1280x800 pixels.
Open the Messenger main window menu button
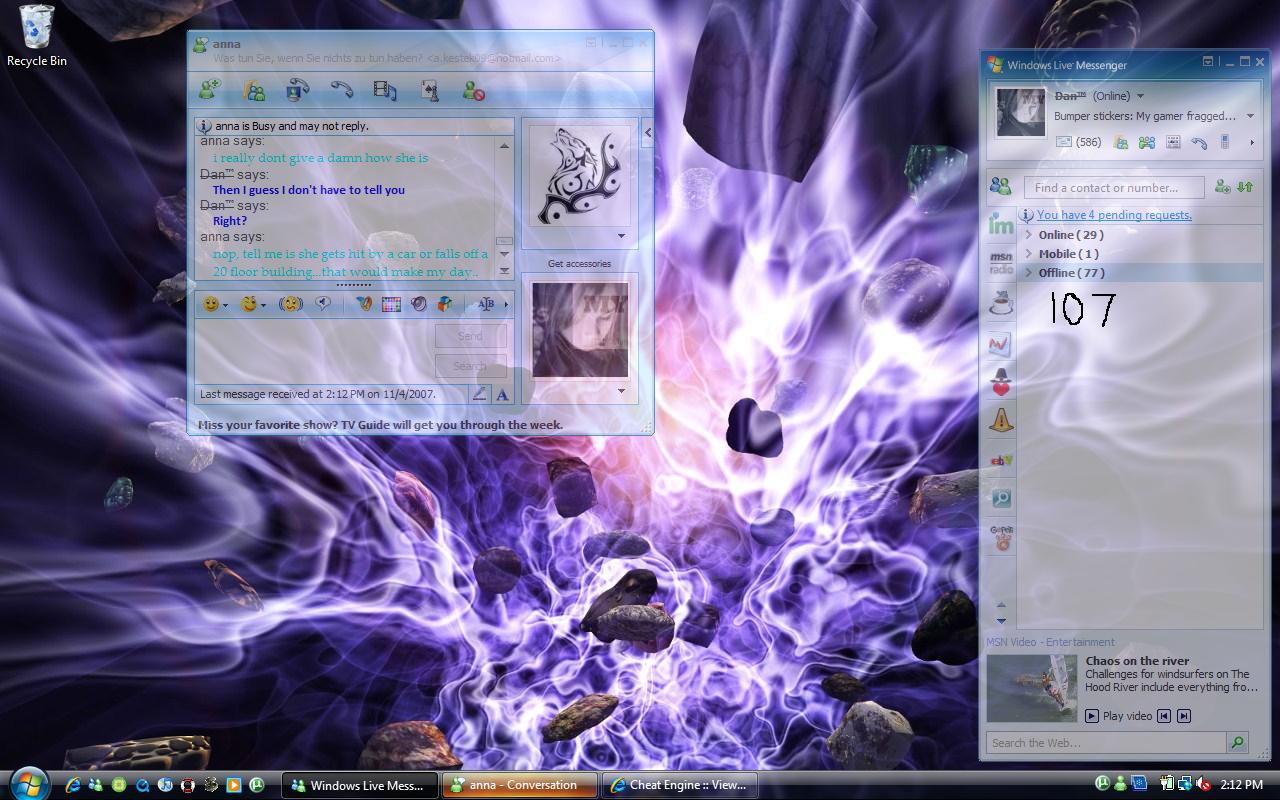click(1208, 62)
